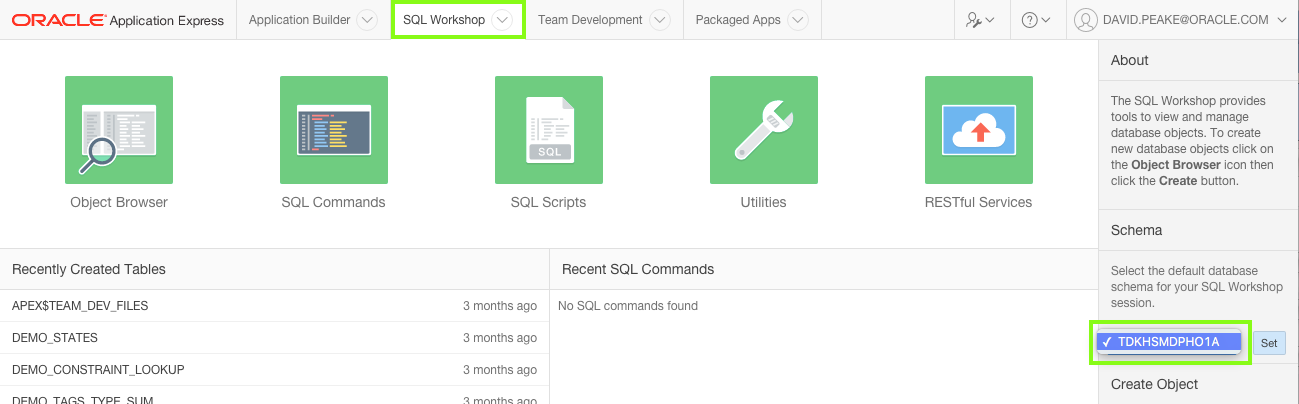Viewport: 1299px width, 404px height.
Task: Launch the SQL Commands icon
Action: (x=334, y=130)
